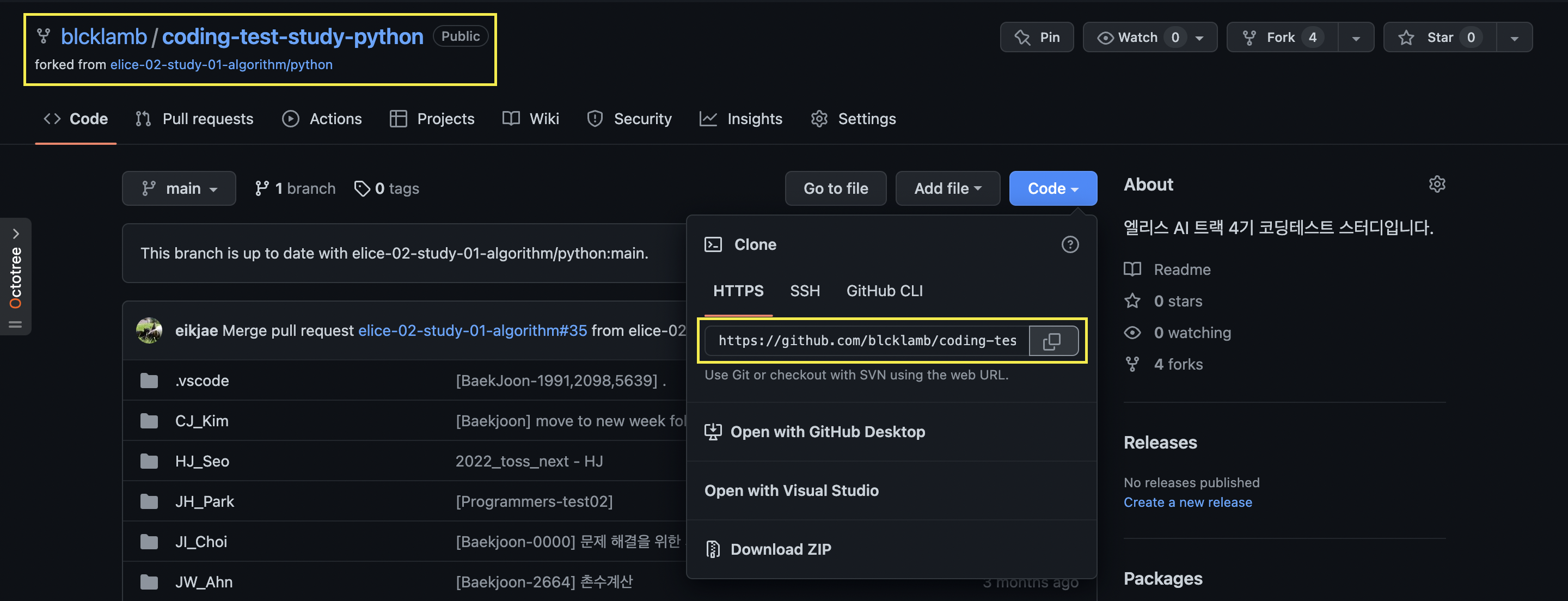Click the Clone help question mark icon
The image size is (1568, 601).
[x=1069, y=245]
